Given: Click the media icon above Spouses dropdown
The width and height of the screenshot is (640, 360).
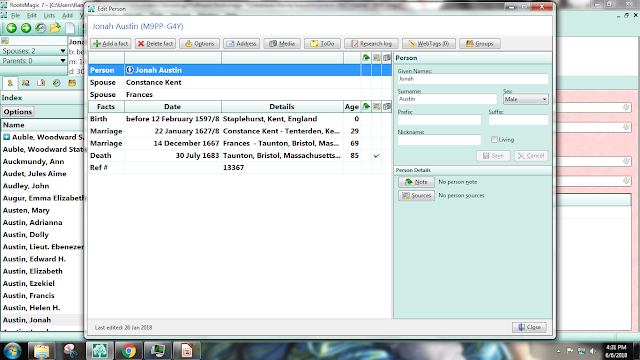Looking at the screenshot, I should [x=5, y=41].
